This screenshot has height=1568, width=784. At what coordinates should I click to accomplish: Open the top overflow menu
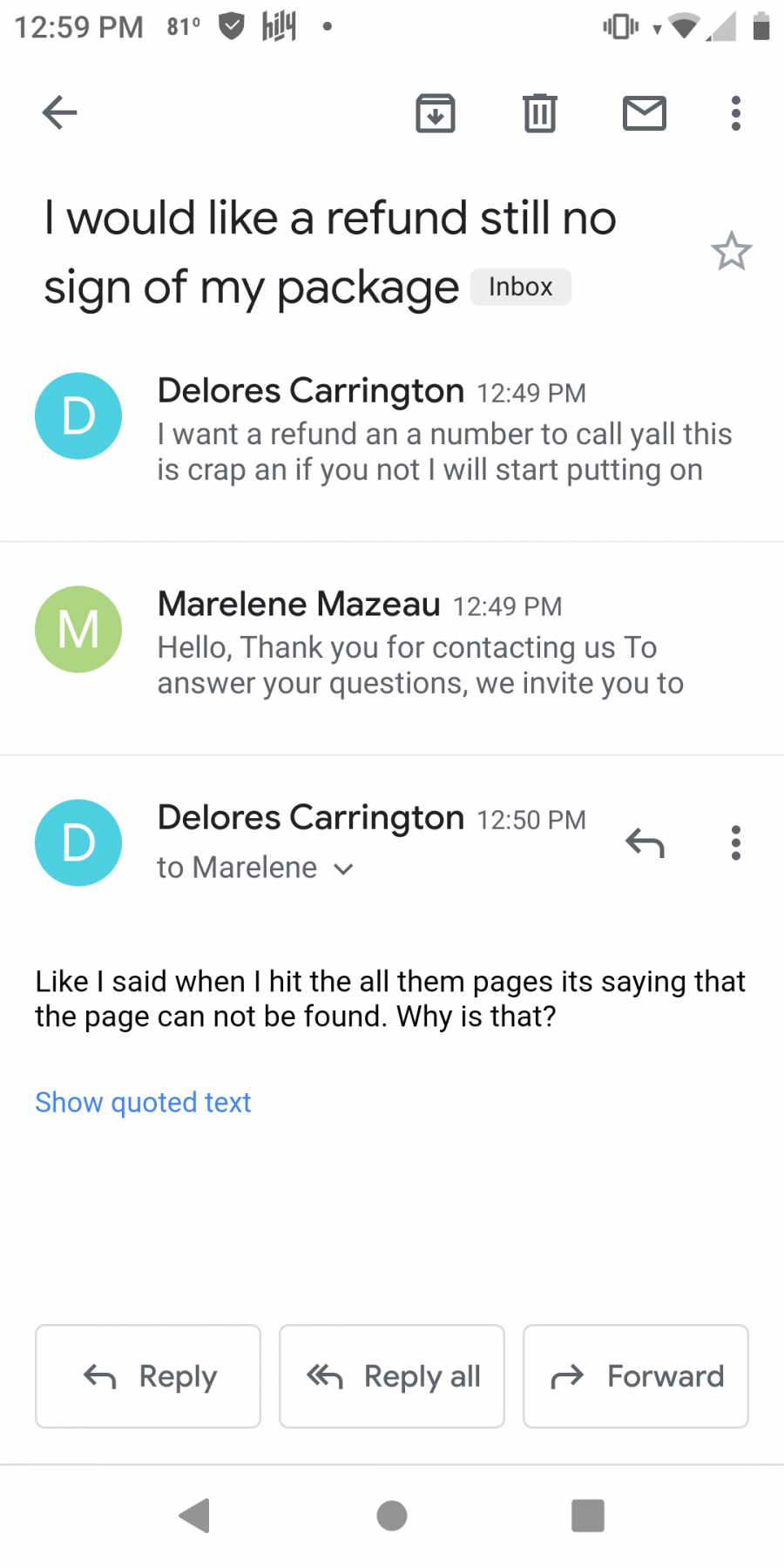pos(736,113)
